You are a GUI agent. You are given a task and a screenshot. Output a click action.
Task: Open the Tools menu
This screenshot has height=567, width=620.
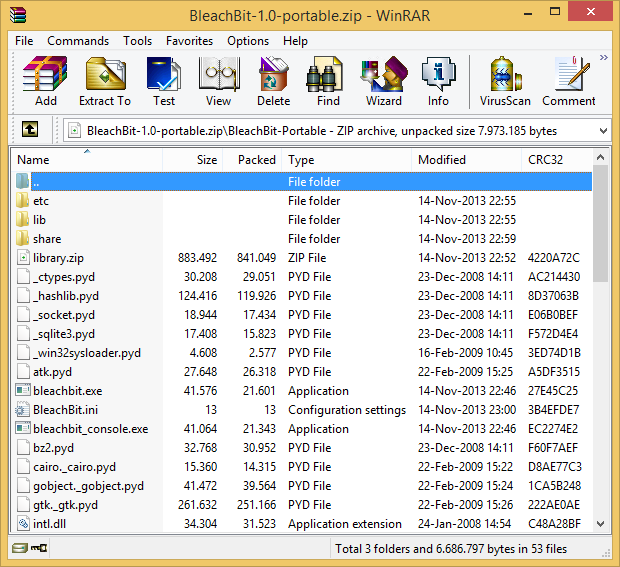click(137, 41)
